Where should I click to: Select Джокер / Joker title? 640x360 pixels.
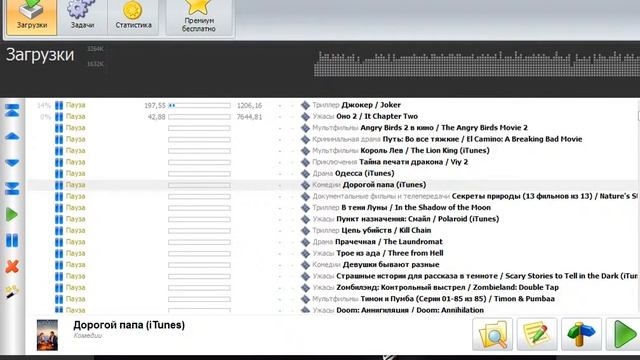click(371, 105)
